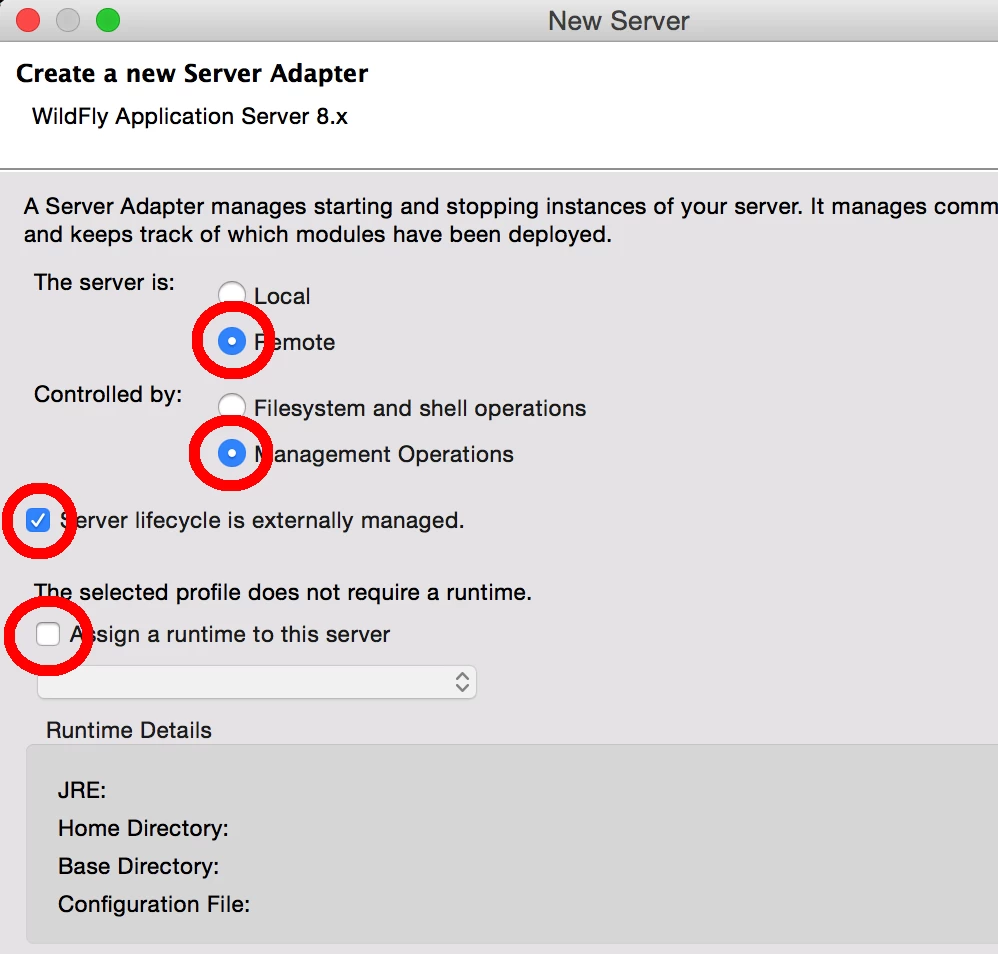Image resolution: width=998 pixels, height=954 pixels.
Task: Click the 'The server is:' label
Action: (104, 283)
